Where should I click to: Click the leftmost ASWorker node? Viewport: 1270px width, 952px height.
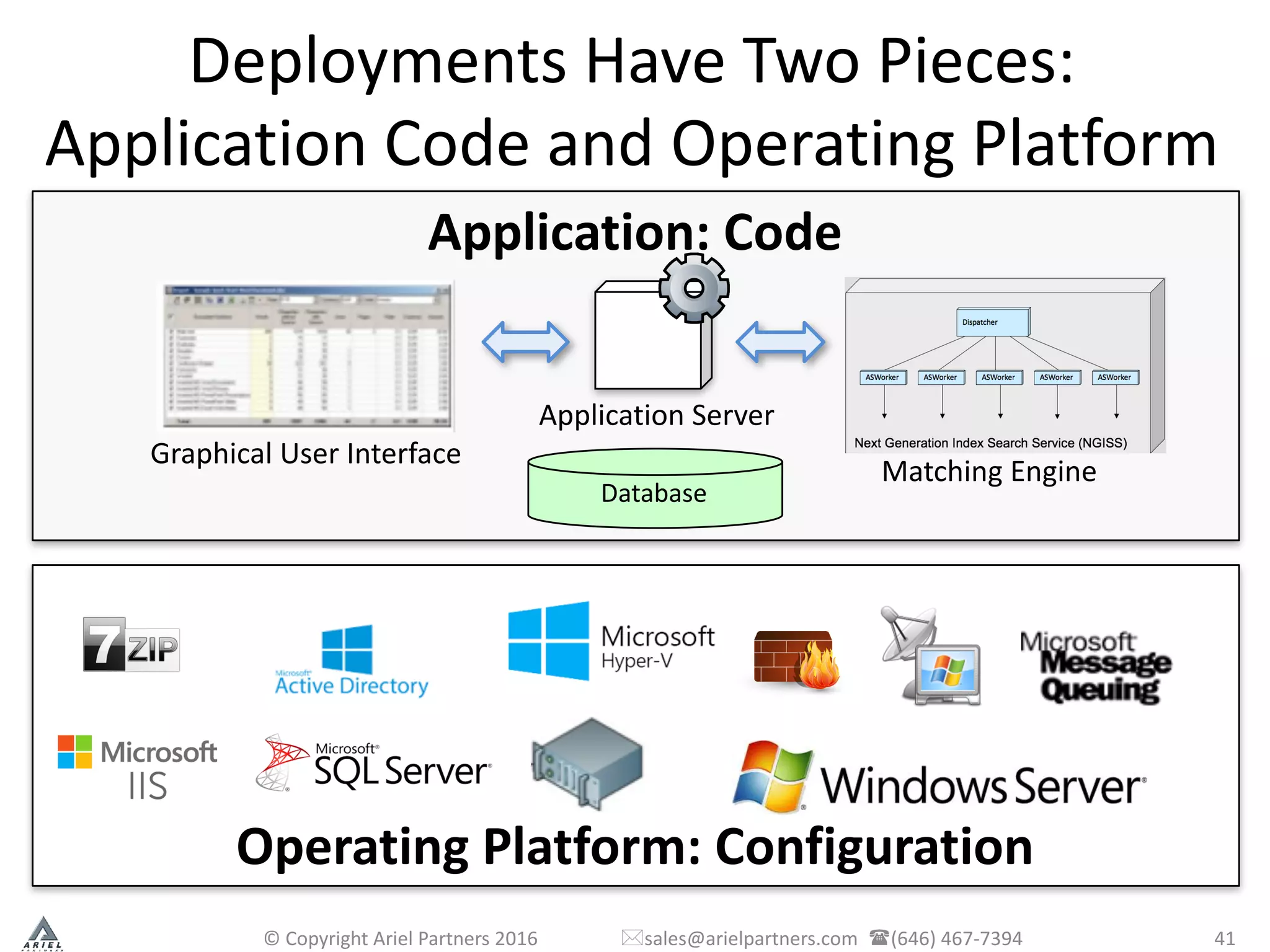coord(882,377)
